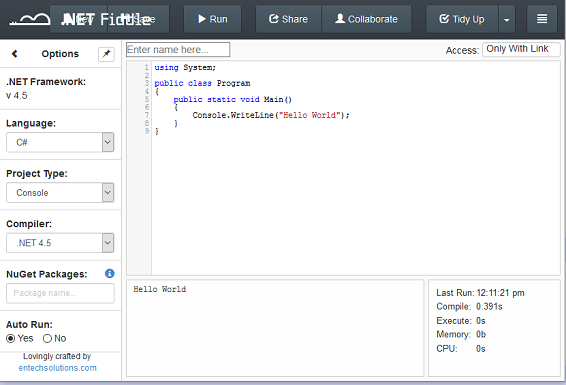Collapse the Options panel with back arrow
Screen dimensions: 566x385
(14, 54)
